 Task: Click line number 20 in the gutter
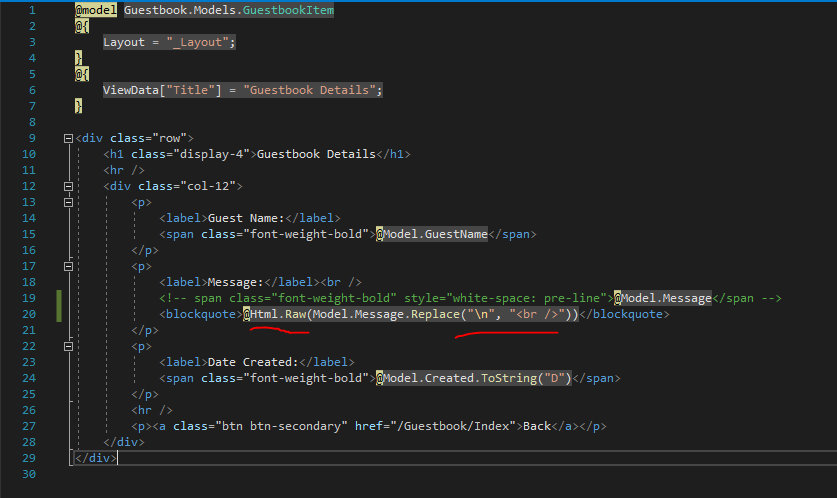[x=29, y=314]
